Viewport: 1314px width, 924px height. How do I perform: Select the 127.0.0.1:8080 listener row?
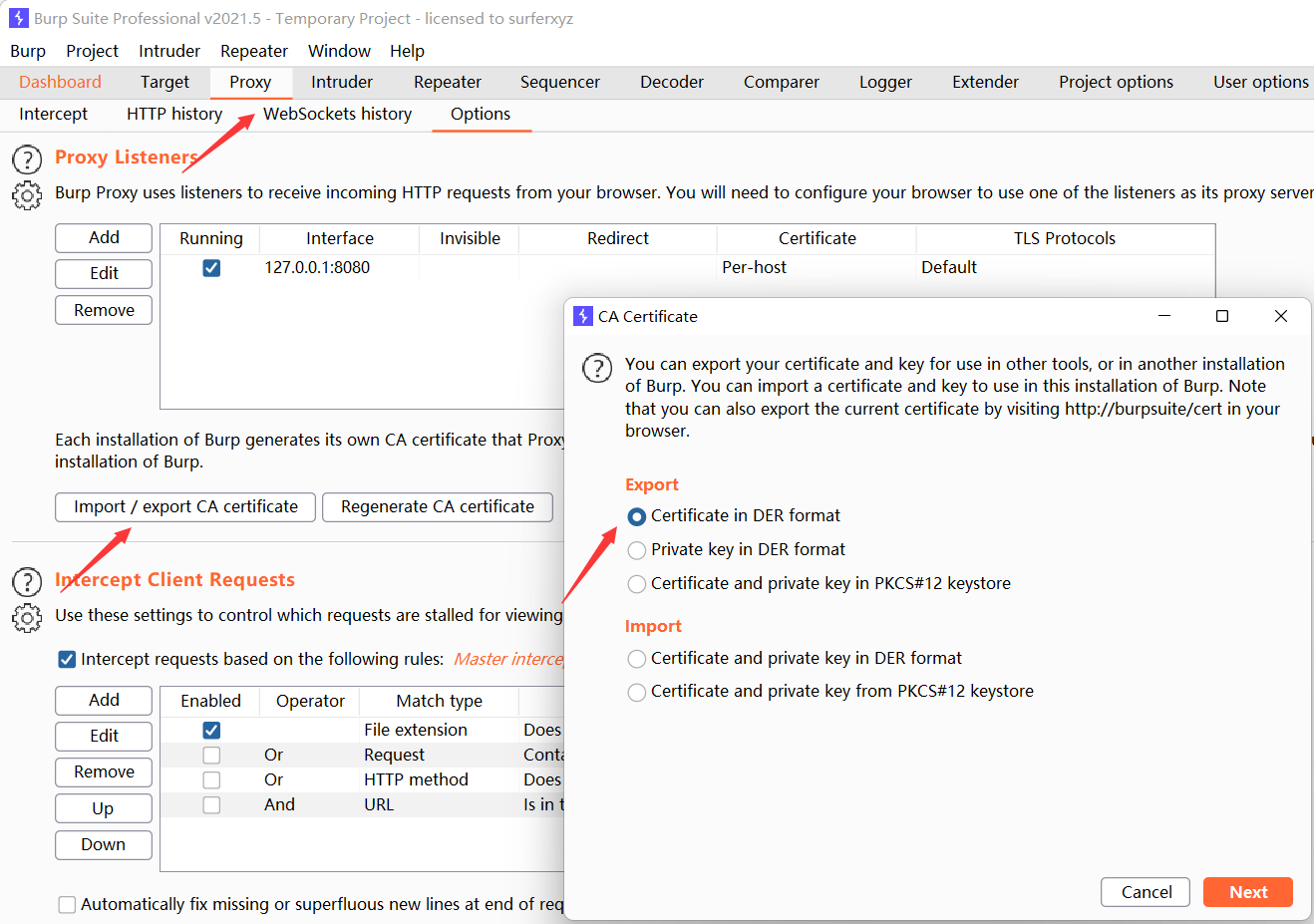pos(688,268)
